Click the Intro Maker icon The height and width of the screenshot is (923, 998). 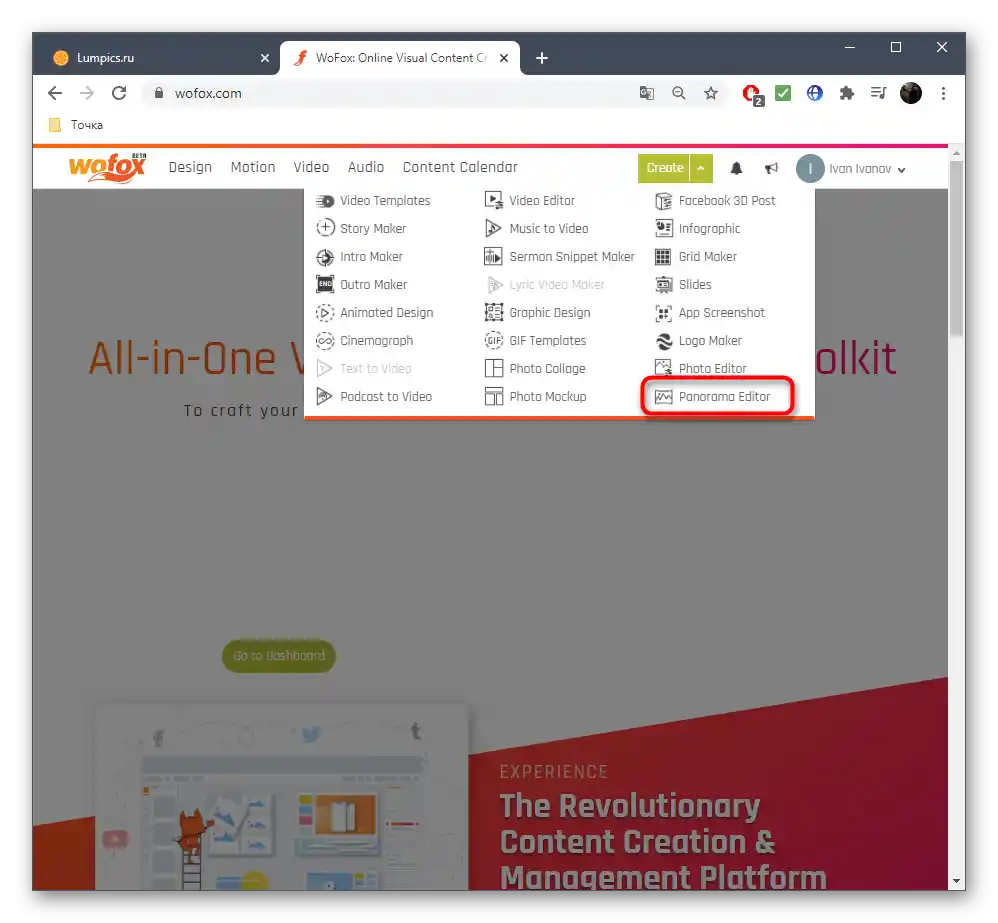click(325, 257)
